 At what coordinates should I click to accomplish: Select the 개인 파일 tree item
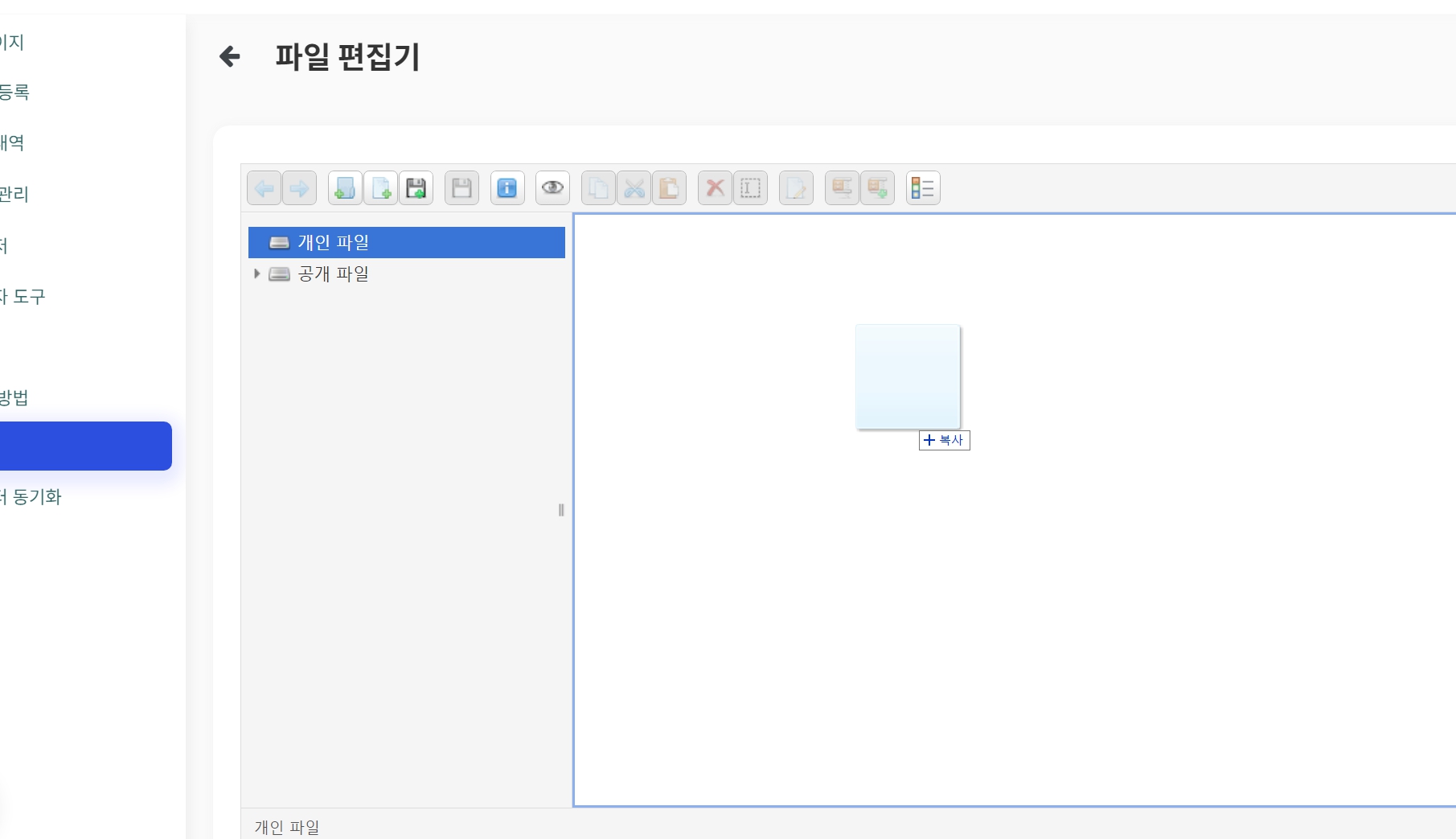(407, 242)
